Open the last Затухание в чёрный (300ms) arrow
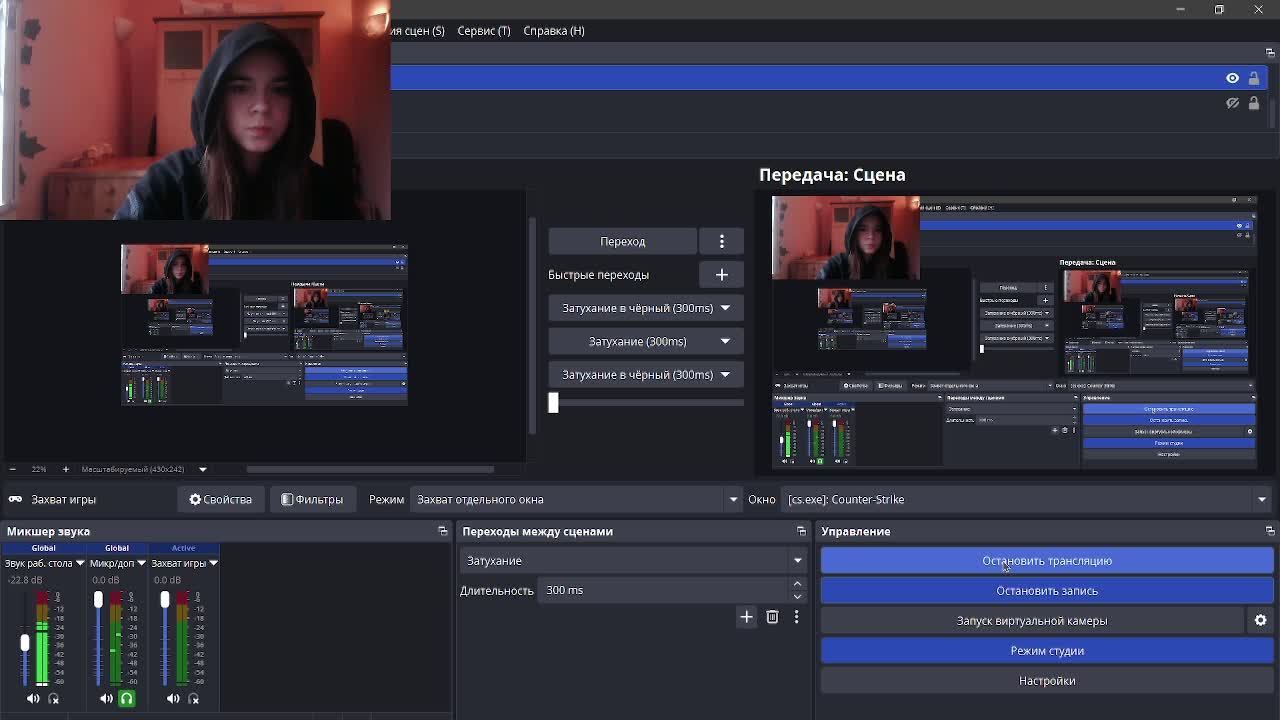 tap(725, 374)
